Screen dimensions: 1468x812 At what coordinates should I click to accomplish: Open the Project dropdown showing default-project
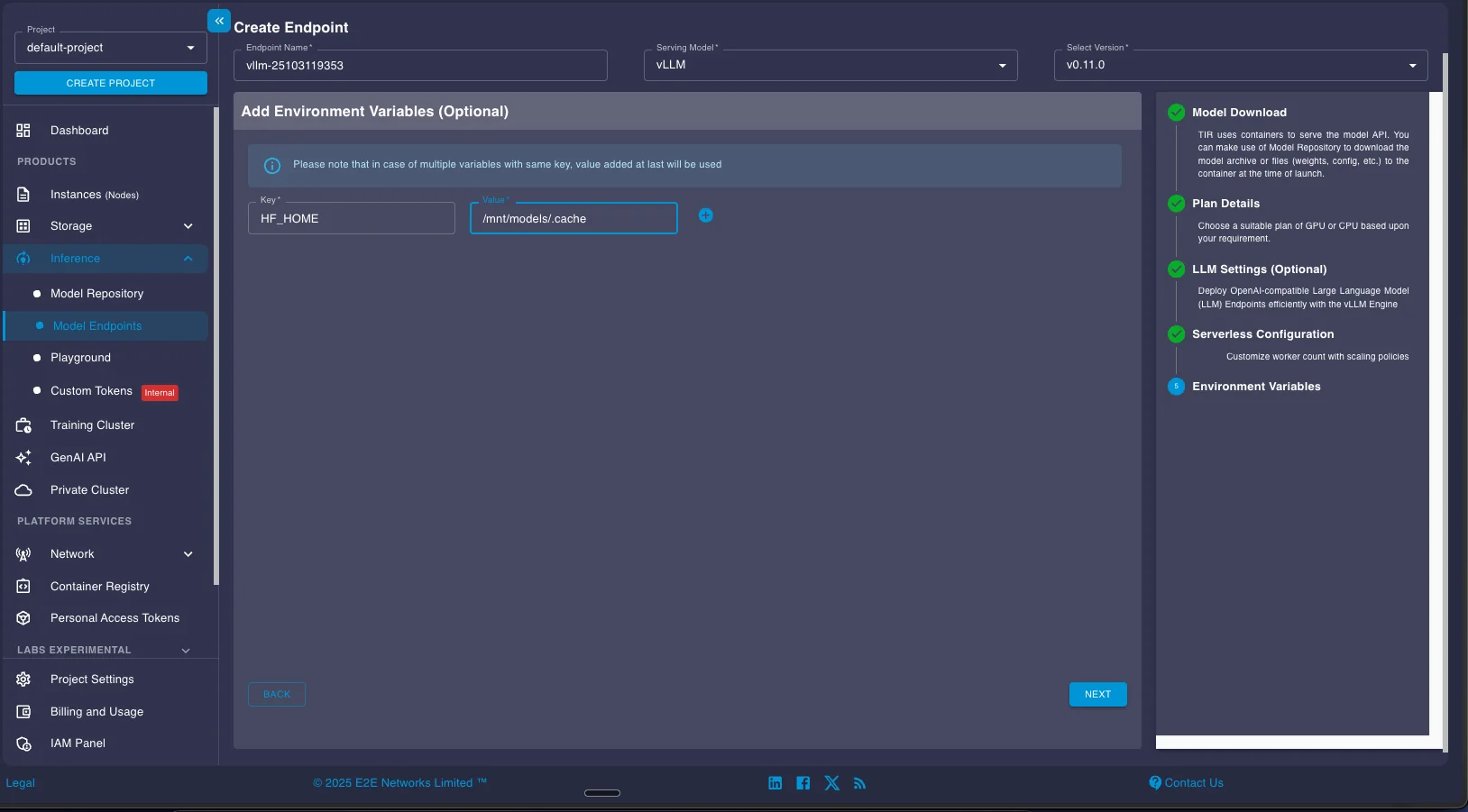110,48
